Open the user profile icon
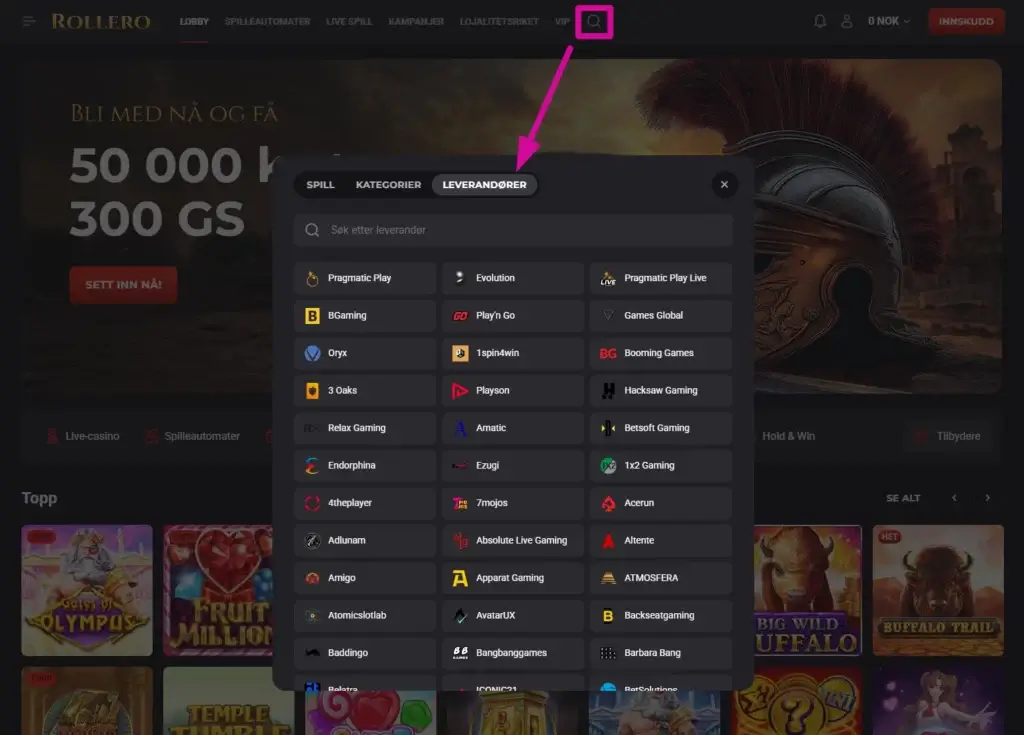The image size is (1024, 735). coord(846,22)
